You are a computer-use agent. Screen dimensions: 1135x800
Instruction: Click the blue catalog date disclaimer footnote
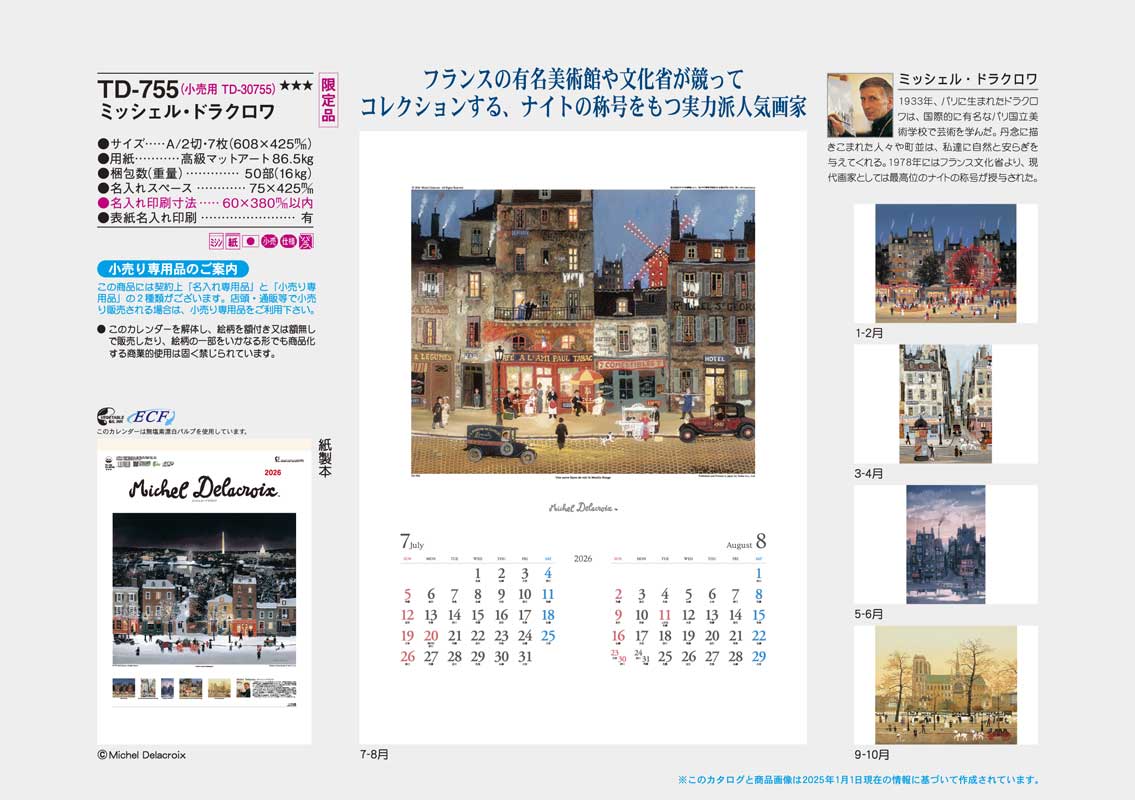click(x=859, y=780)
